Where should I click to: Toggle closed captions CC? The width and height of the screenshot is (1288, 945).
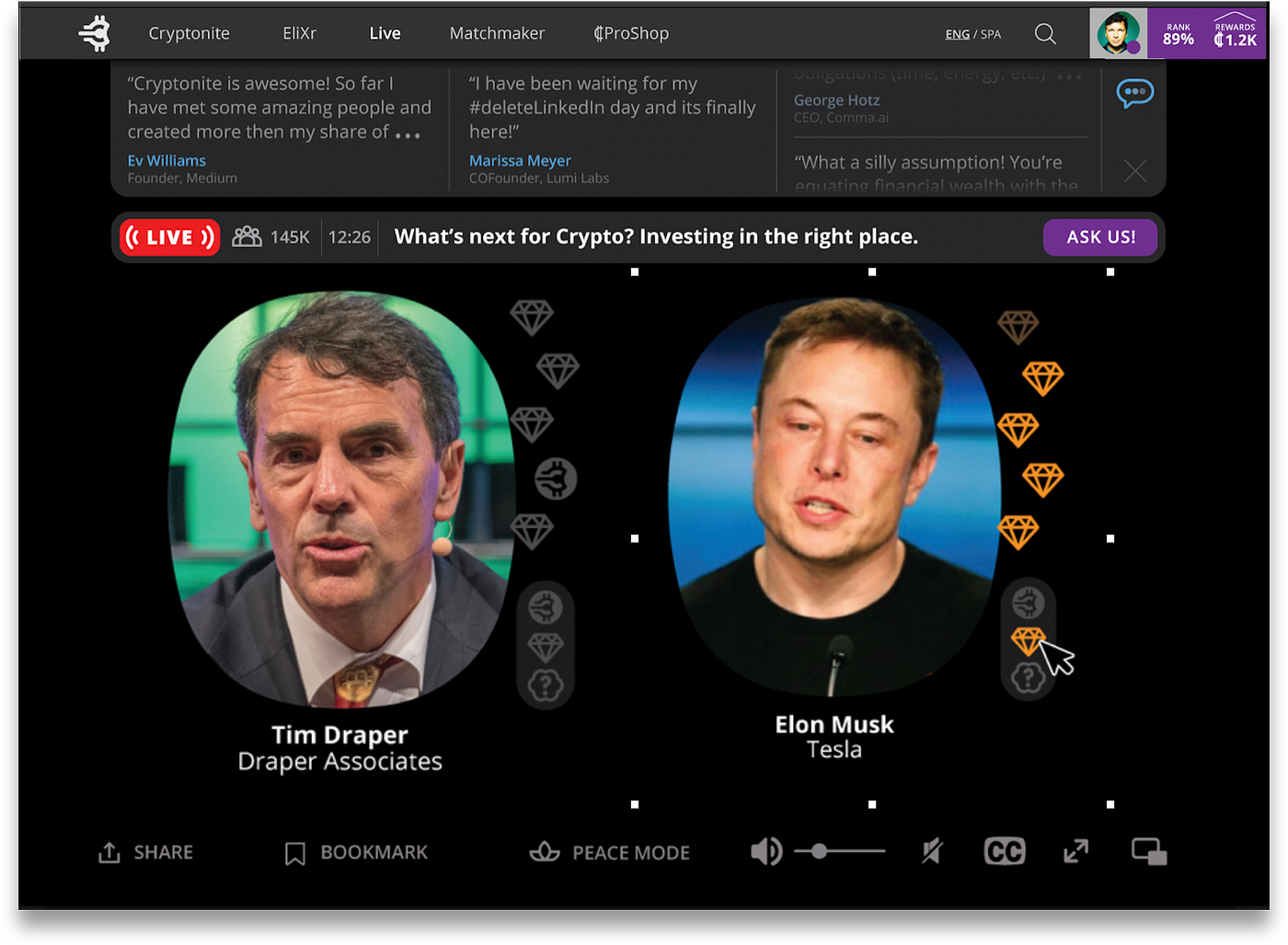(1005, 852)
